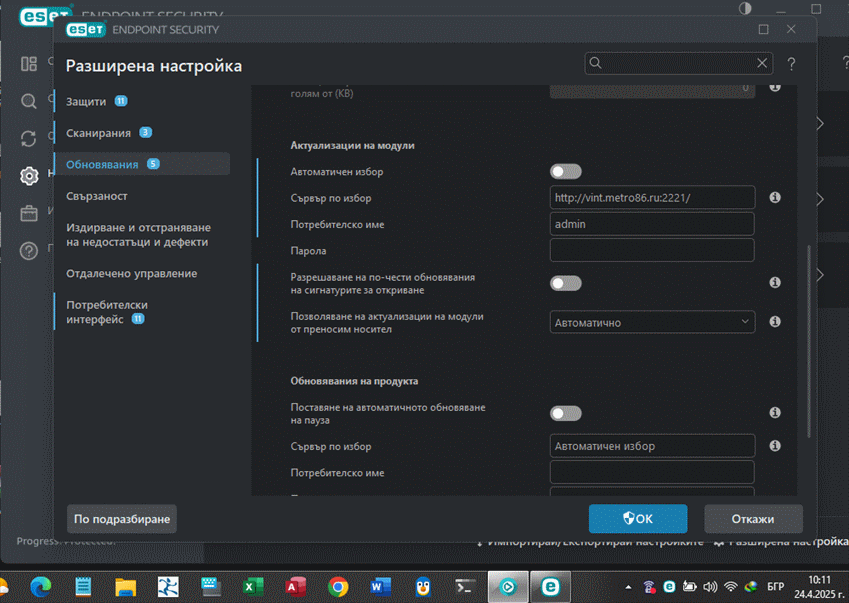Toggle the contrast icon in main ESET window
This screenshot has width=849, height=603.
coord(746,8)
